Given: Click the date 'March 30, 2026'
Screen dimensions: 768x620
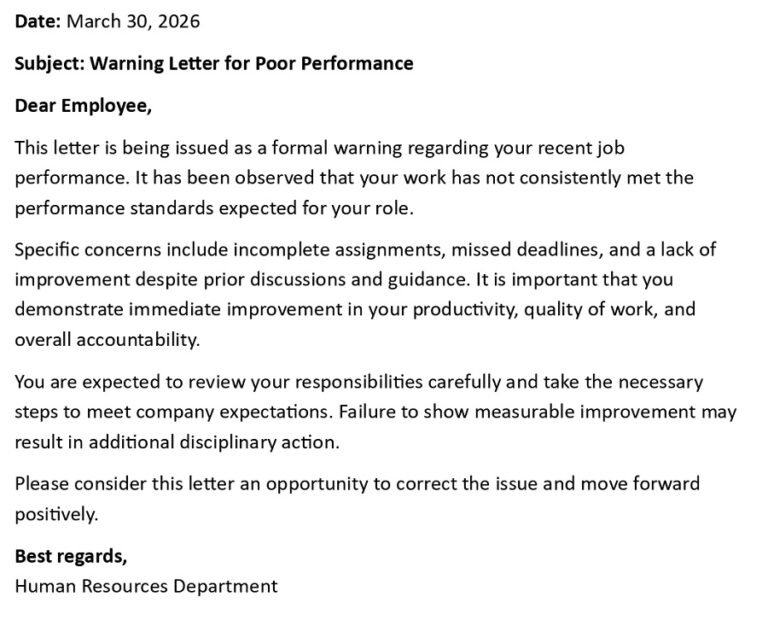Looking at the screenshot, I should pos(133,21).
